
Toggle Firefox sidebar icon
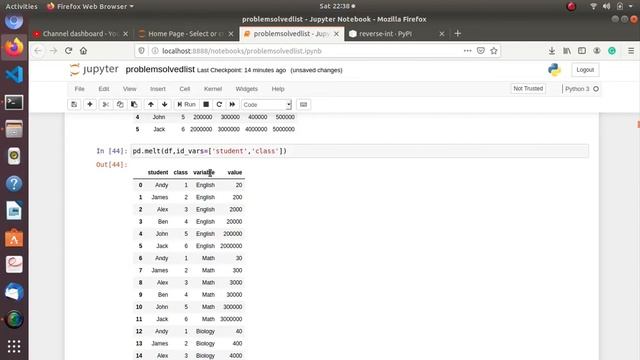[582, 51]
